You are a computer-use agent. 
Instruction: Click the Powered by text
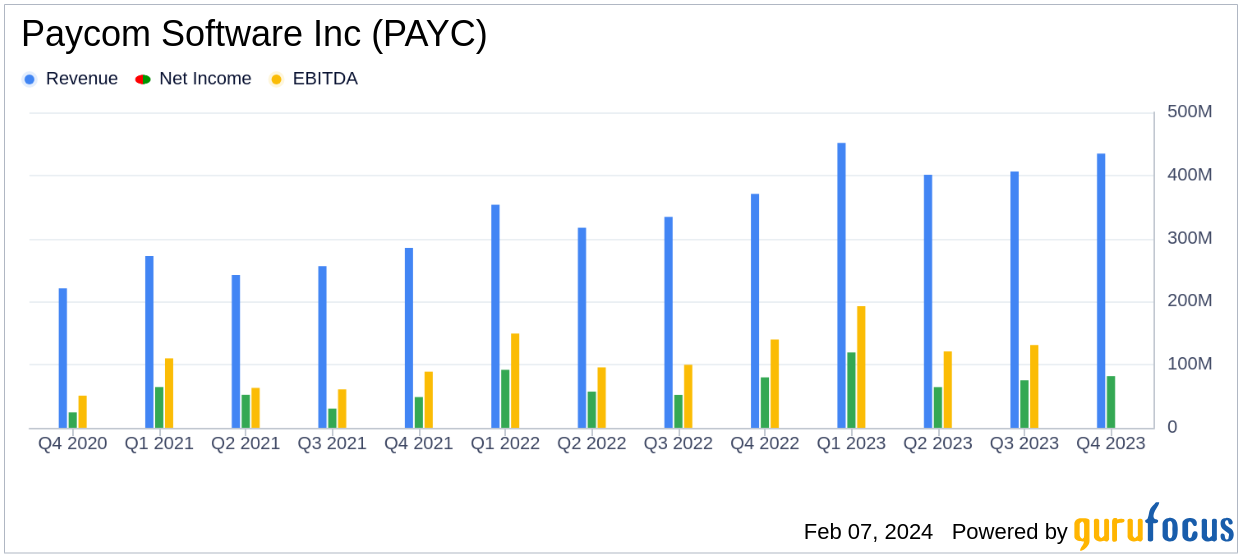coord(1009,531)
